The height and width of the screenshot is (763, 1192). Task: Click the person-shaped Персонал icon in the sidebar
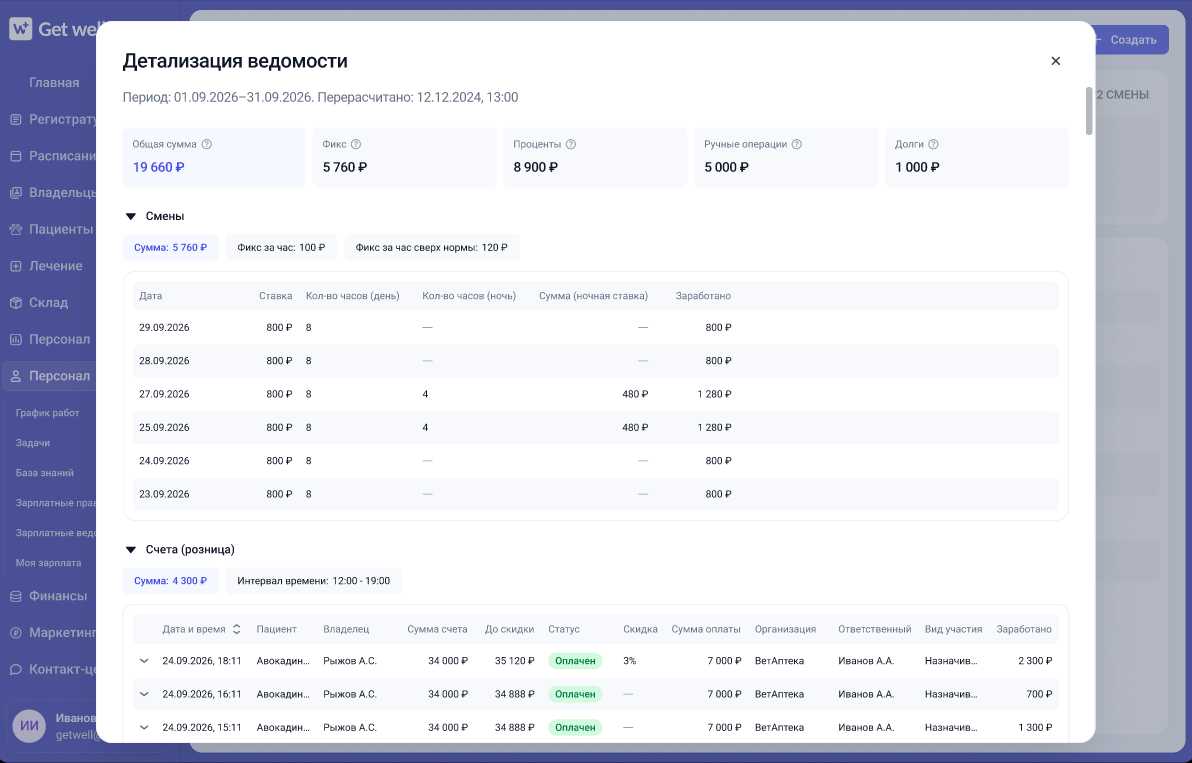pyautogui.click(x=15, y=376)
